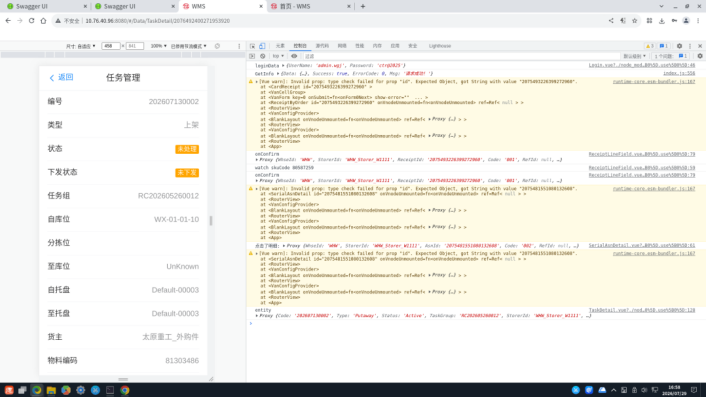The width and height of the screenshot is (706, 397).
Task: Open a new browser tab with plus
Action: tap(363, 6)
